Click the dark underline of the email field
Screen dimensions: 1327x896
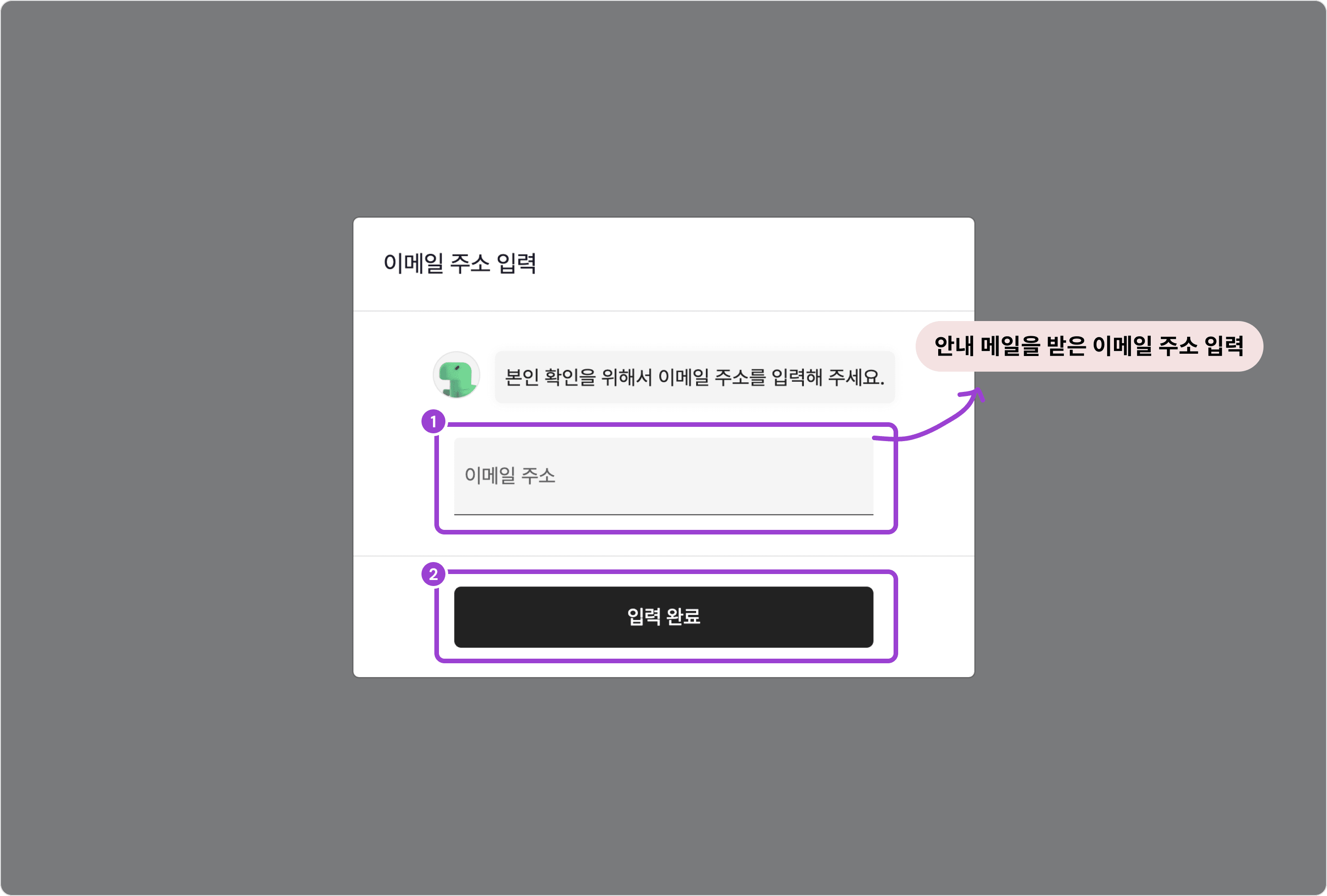tap(663, 514)
